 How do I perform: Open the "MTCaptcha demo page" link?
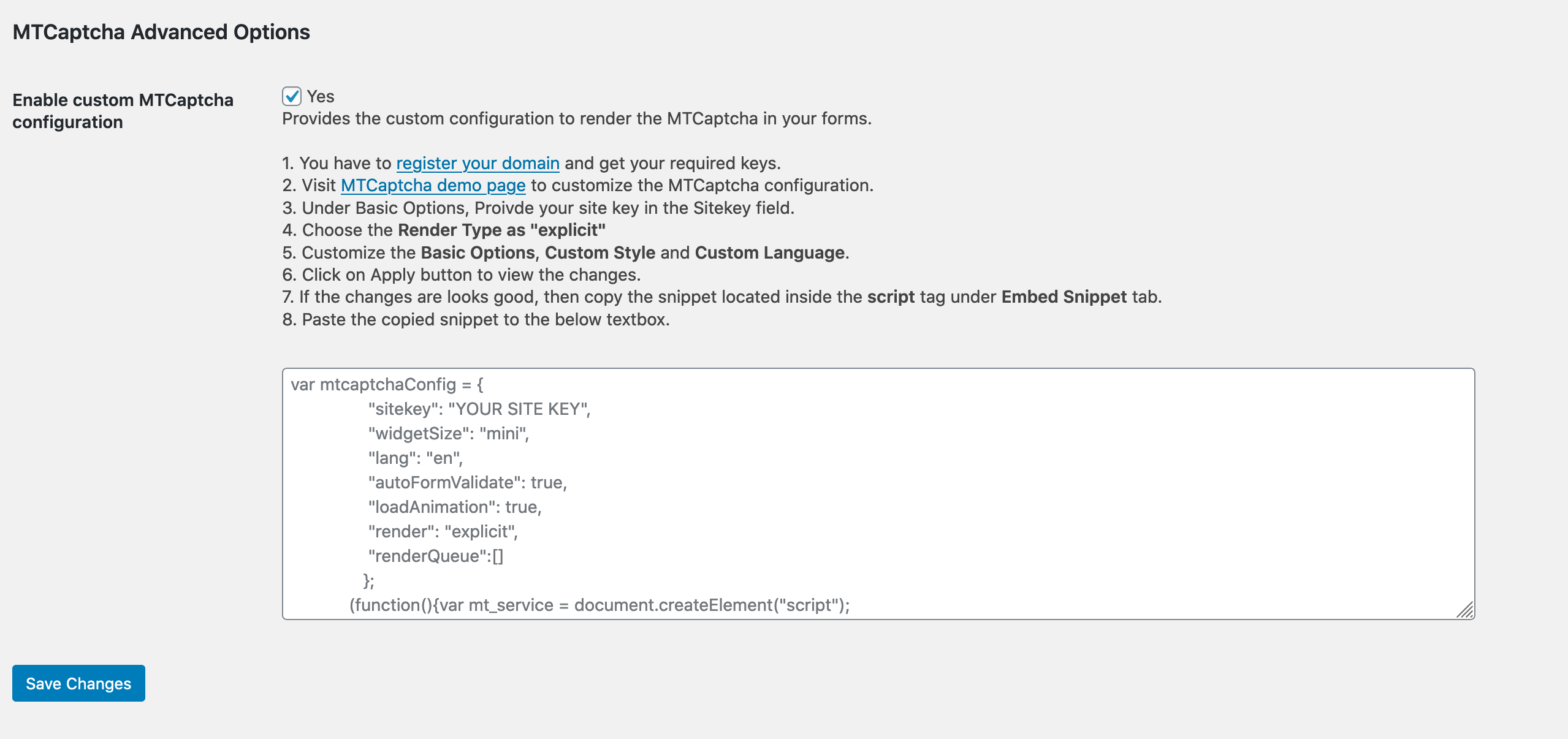pos(433,185)
